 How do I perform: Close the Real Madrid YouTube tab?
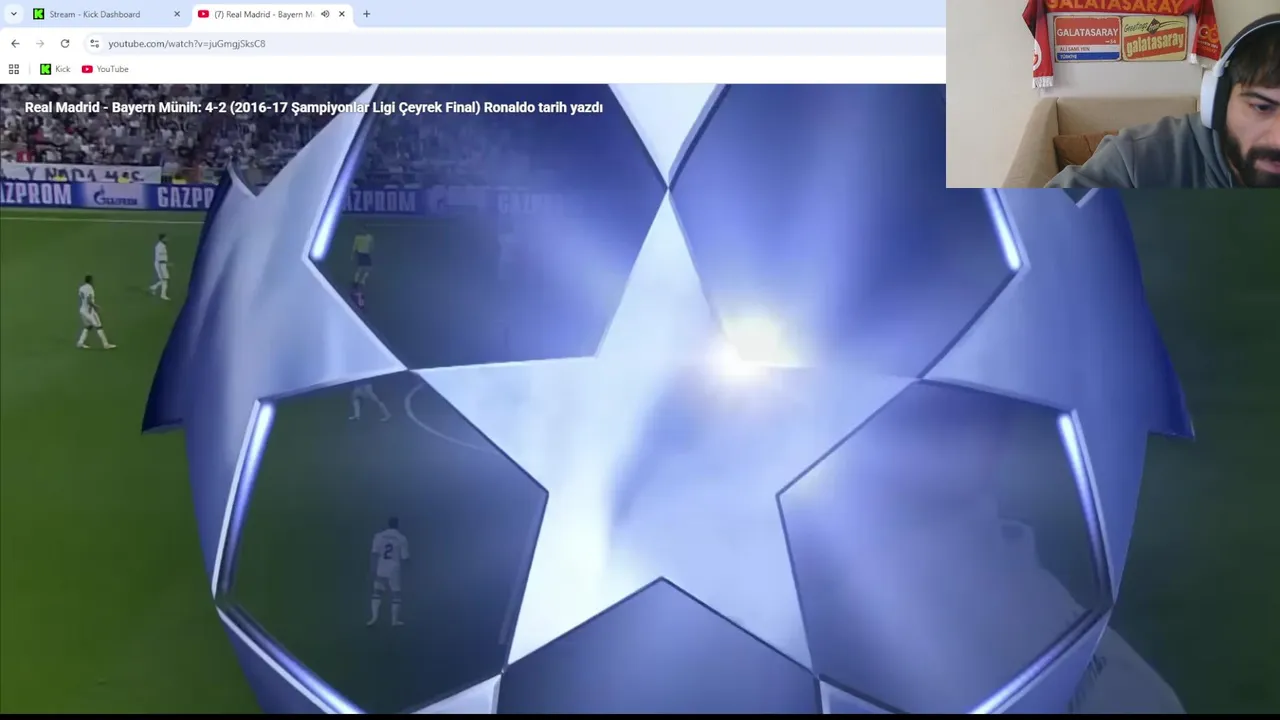(342, 14)
